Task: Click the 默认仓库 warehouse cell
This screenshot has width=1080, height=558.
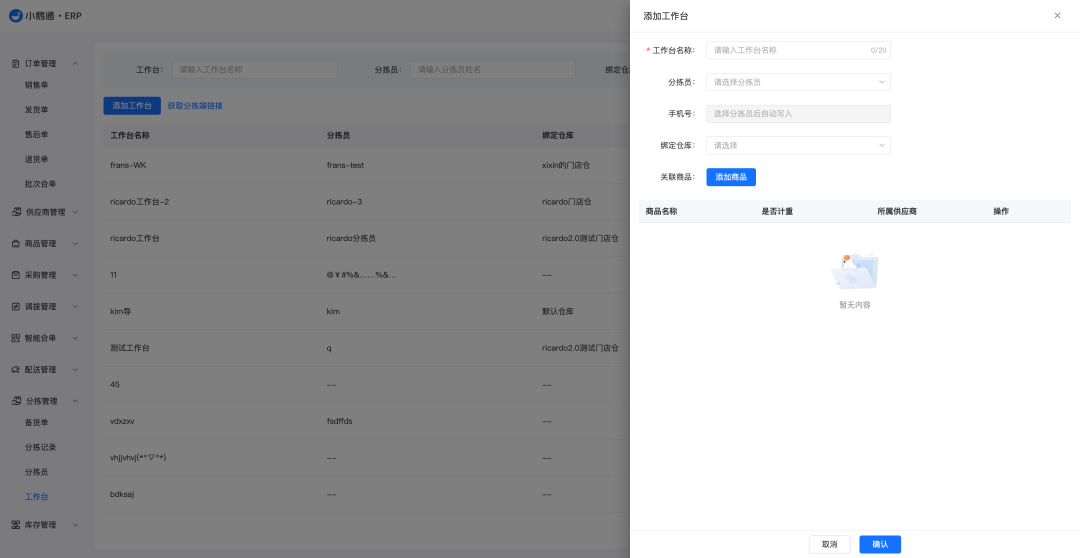Action: pos(558,311)
